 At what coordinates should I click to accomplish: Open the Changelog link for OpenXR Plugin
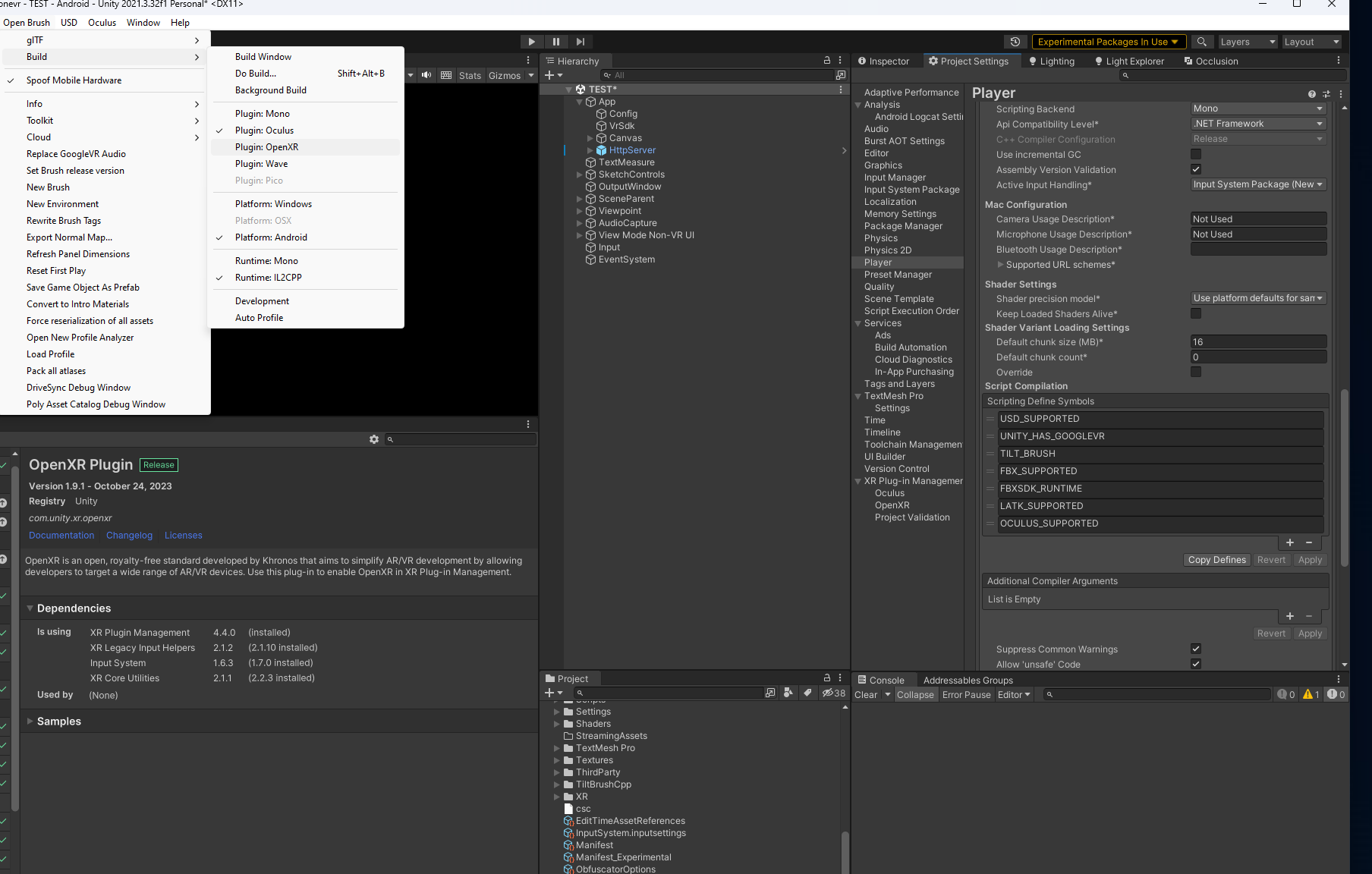[129, 535]
